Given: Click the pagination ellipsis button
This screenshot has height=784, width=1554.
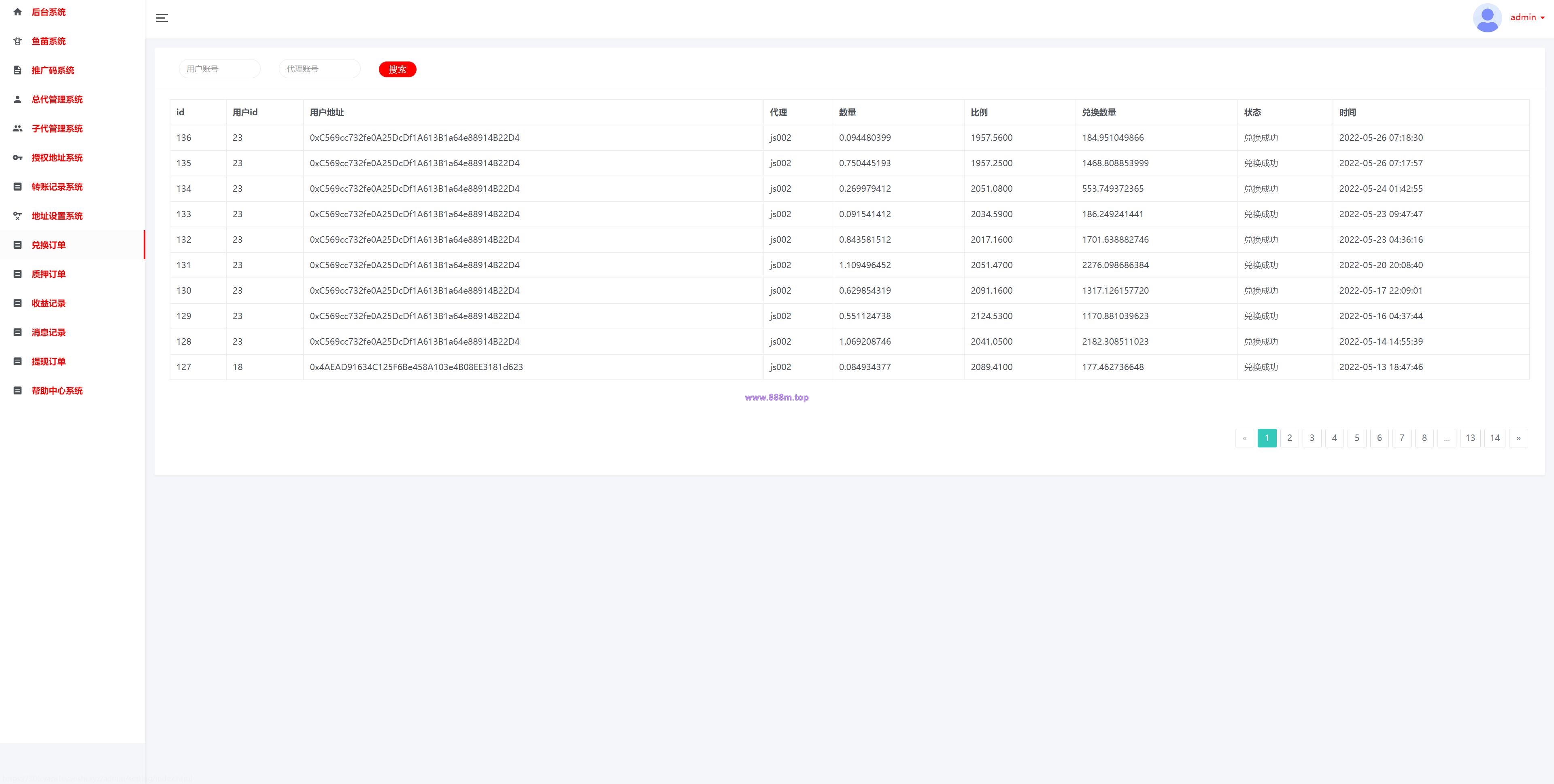Looking at the screenshot, I should tap(1447, 438).
